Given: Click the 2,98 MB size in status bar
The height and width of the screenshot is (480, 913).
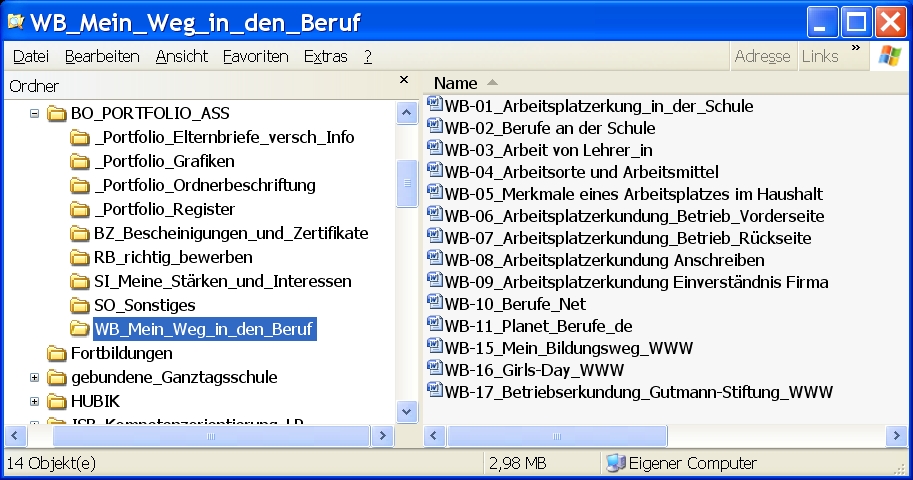Looking at the screenshot, I should click(x=518, y=463).
